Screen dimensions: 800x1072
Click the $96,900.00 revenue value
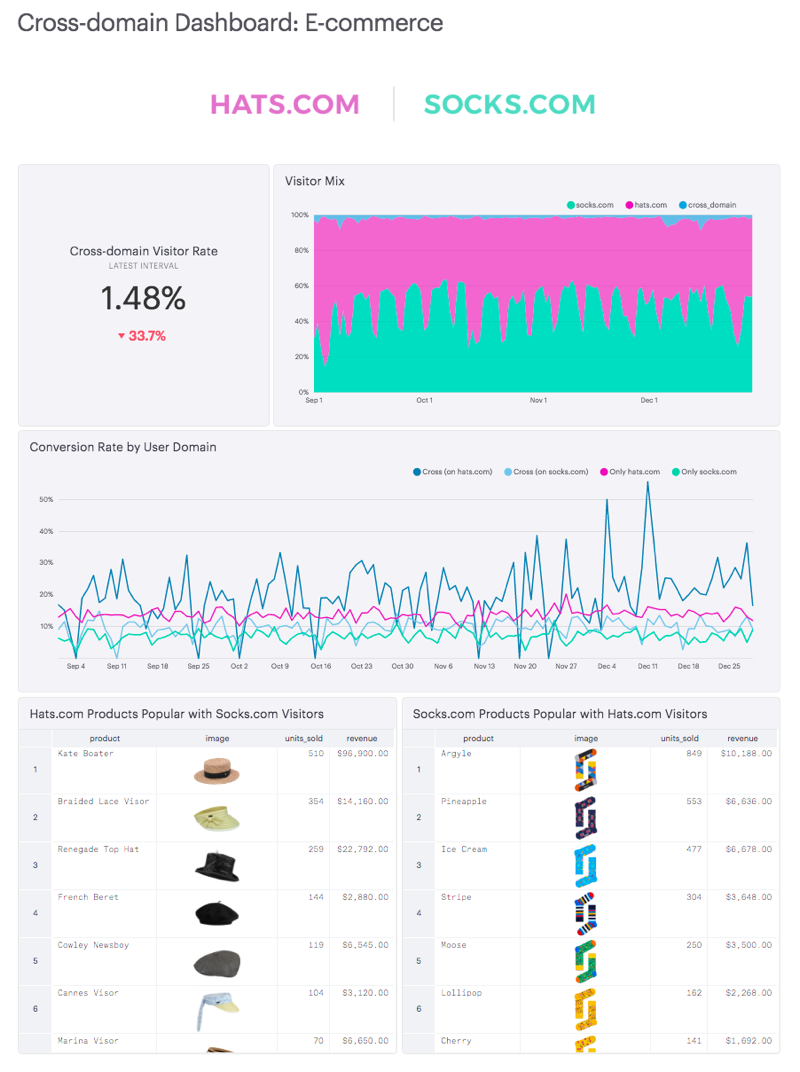tap(362, 753)
